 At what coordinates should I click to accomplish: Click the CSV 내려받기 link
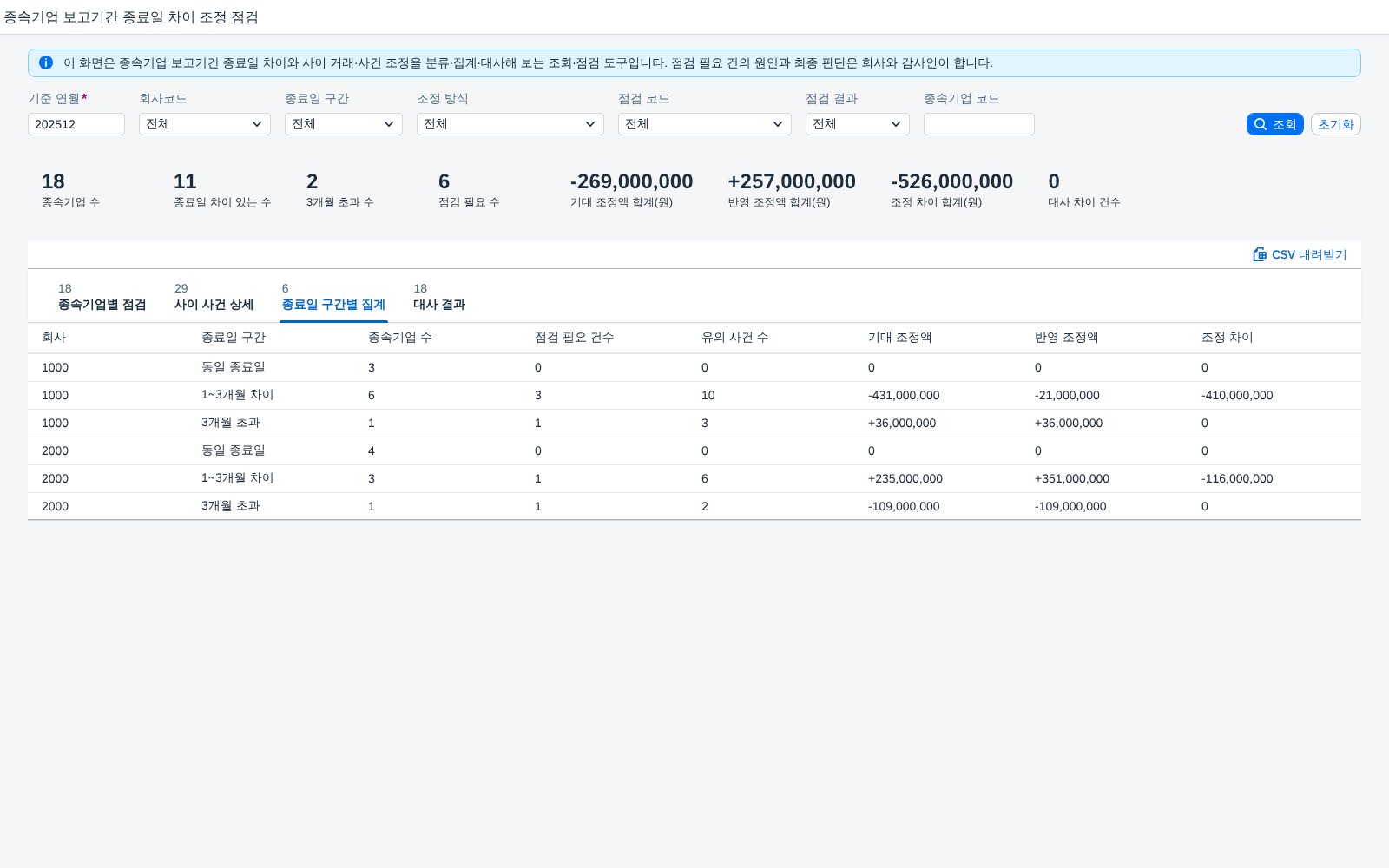point(1300,254)
